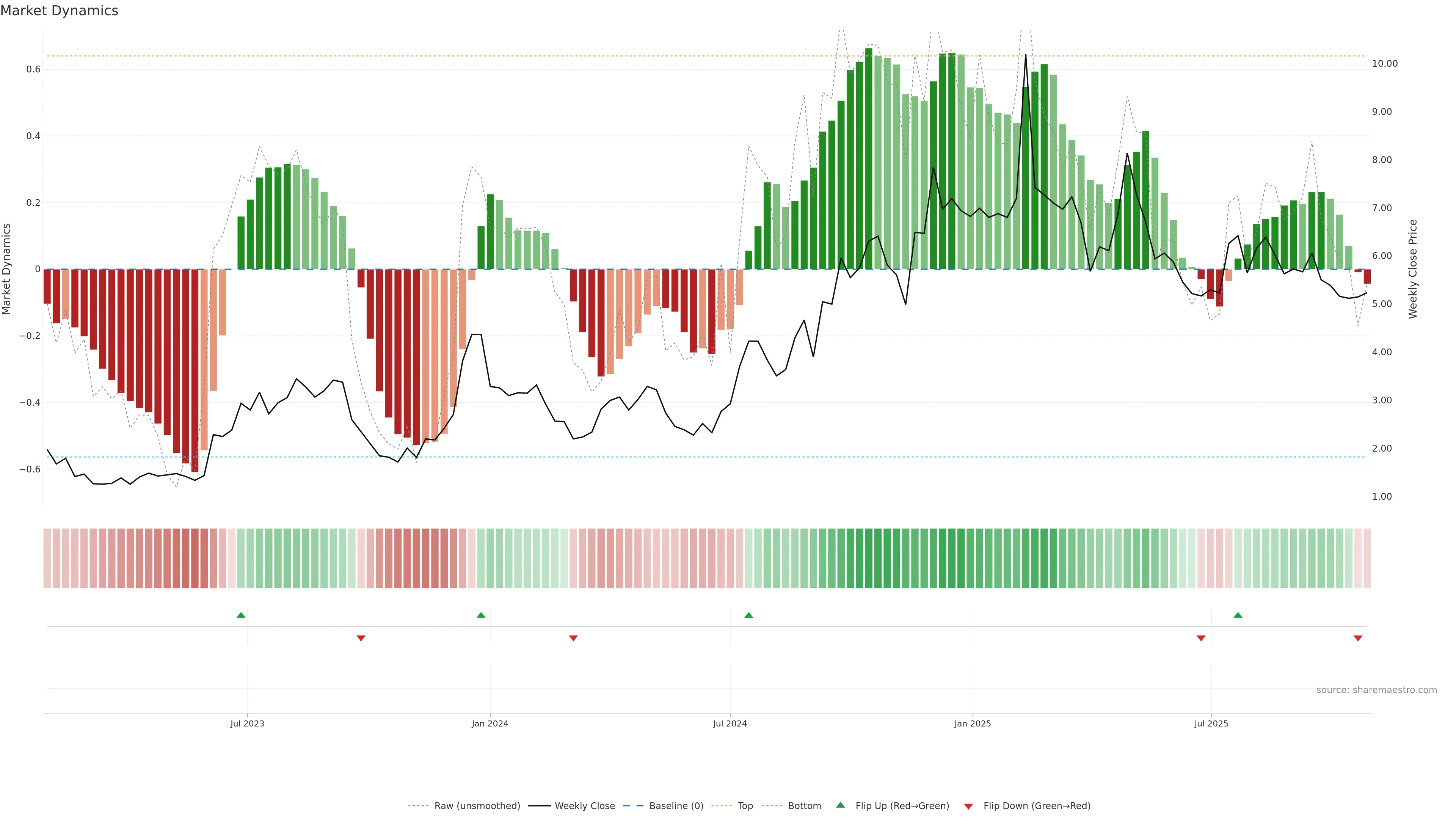Click the green flip-up marker just before Jan 2024

[481, 615]
